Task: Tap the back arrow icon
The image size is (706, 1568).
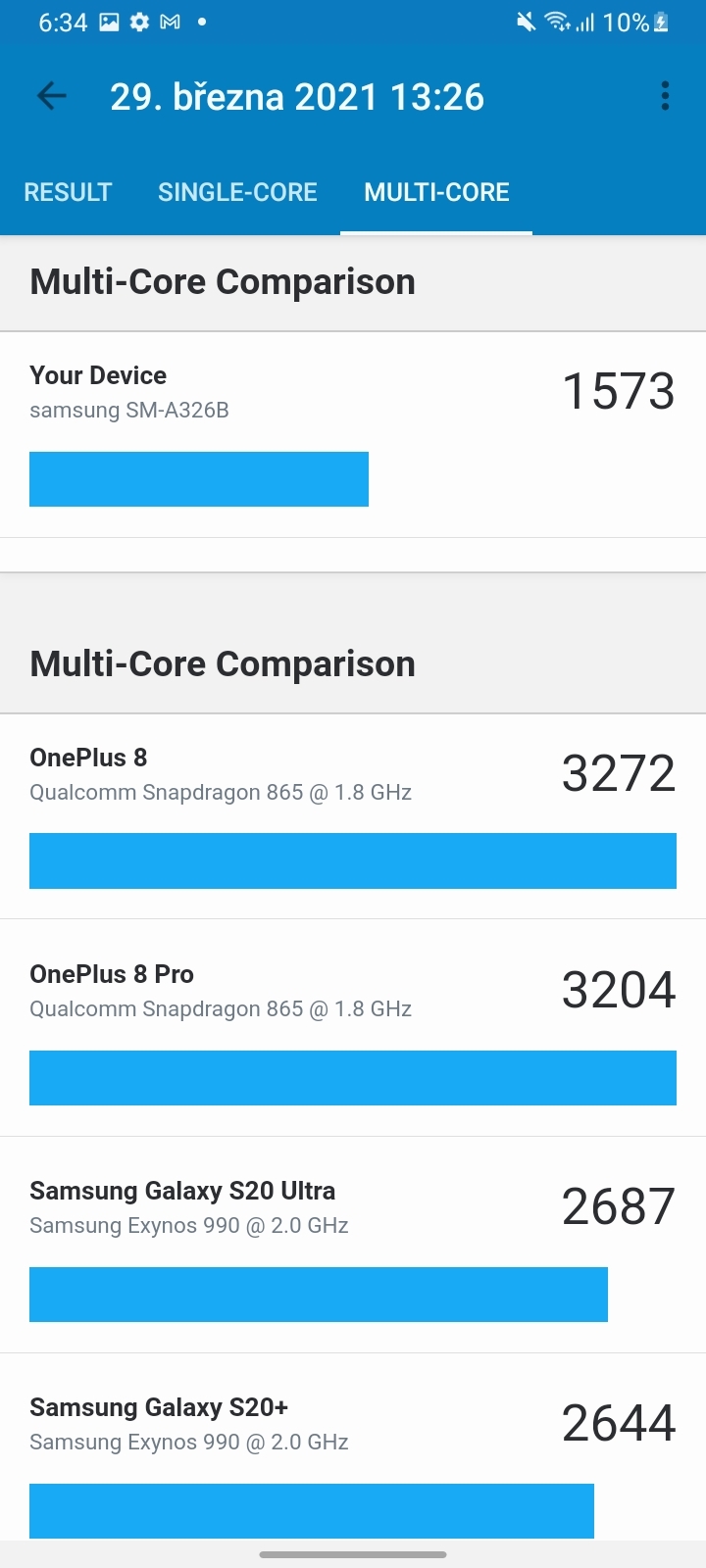Action: [51, 96]
